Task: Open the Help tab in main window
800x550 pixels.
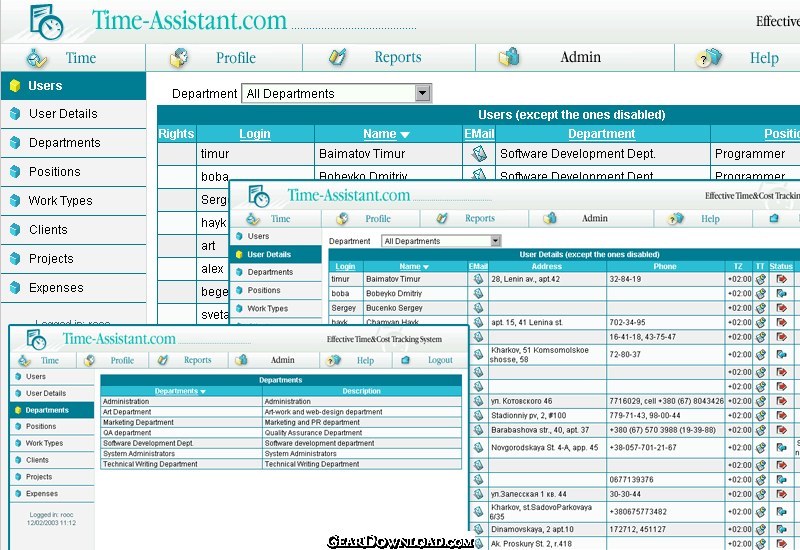Action: 764,58
